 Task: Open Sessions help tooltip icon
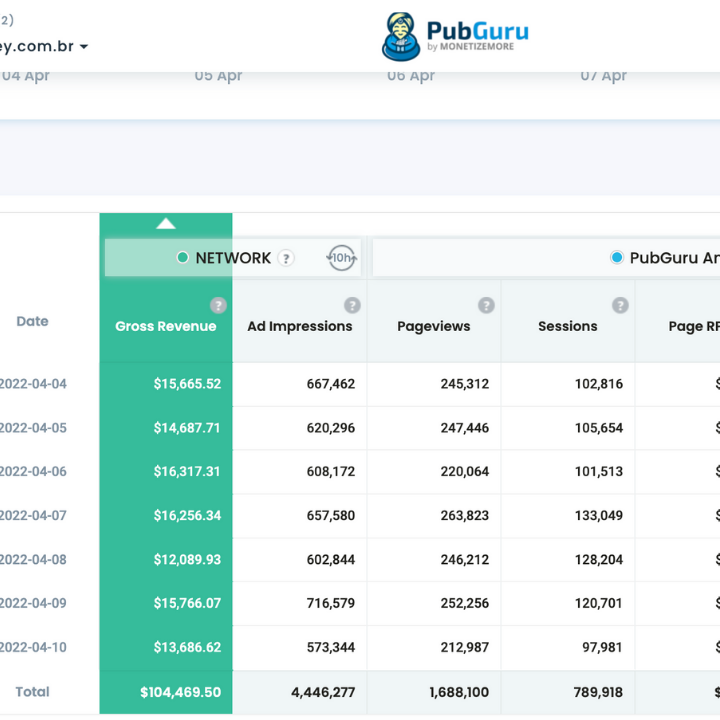pos(620,305)
